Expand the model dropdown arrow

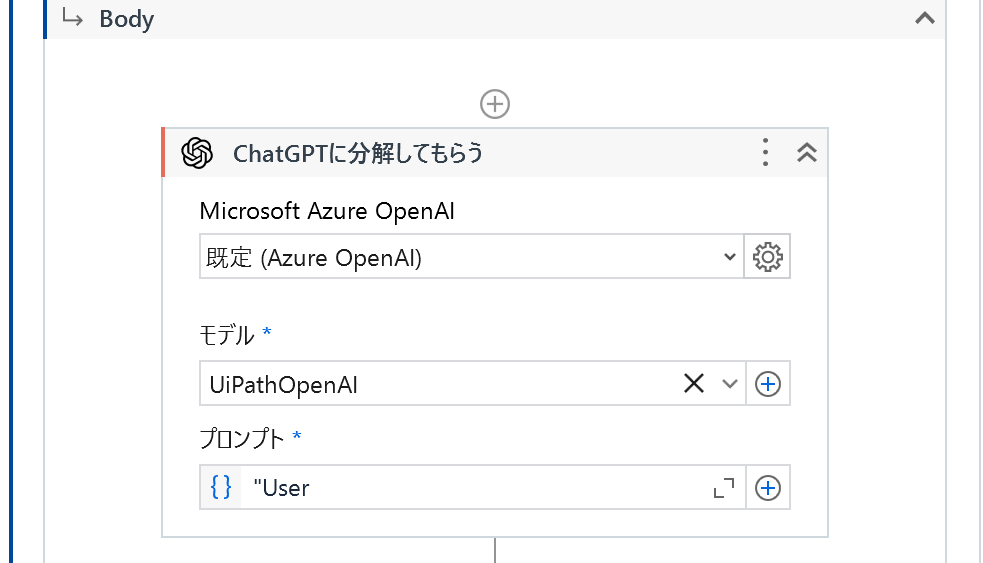729,383
